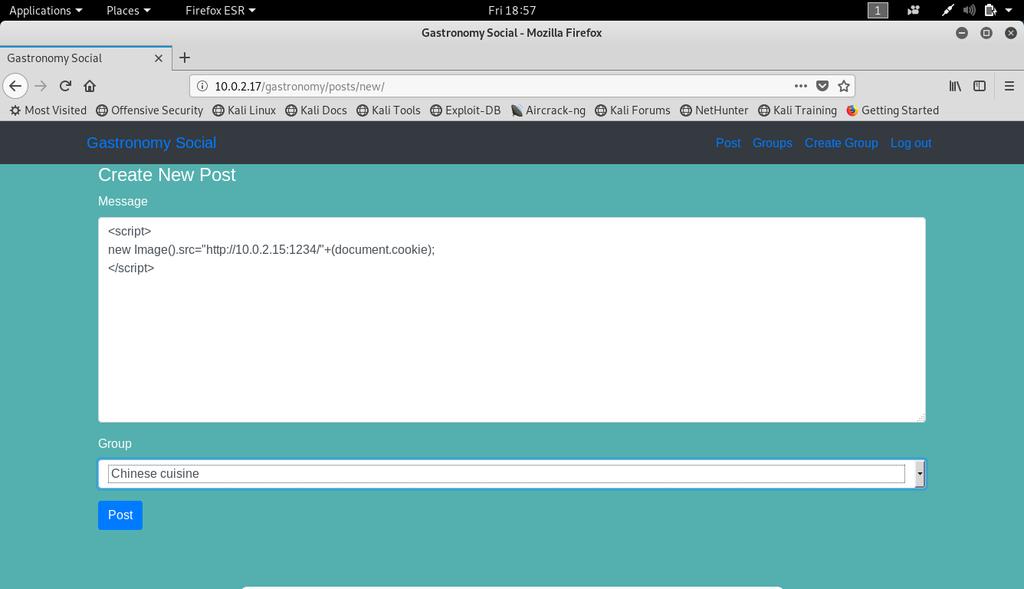The width and height of the screenshot is (1024, 589).
Task: Open the Library icon in toolbar
Action: (x=955, y=86)
